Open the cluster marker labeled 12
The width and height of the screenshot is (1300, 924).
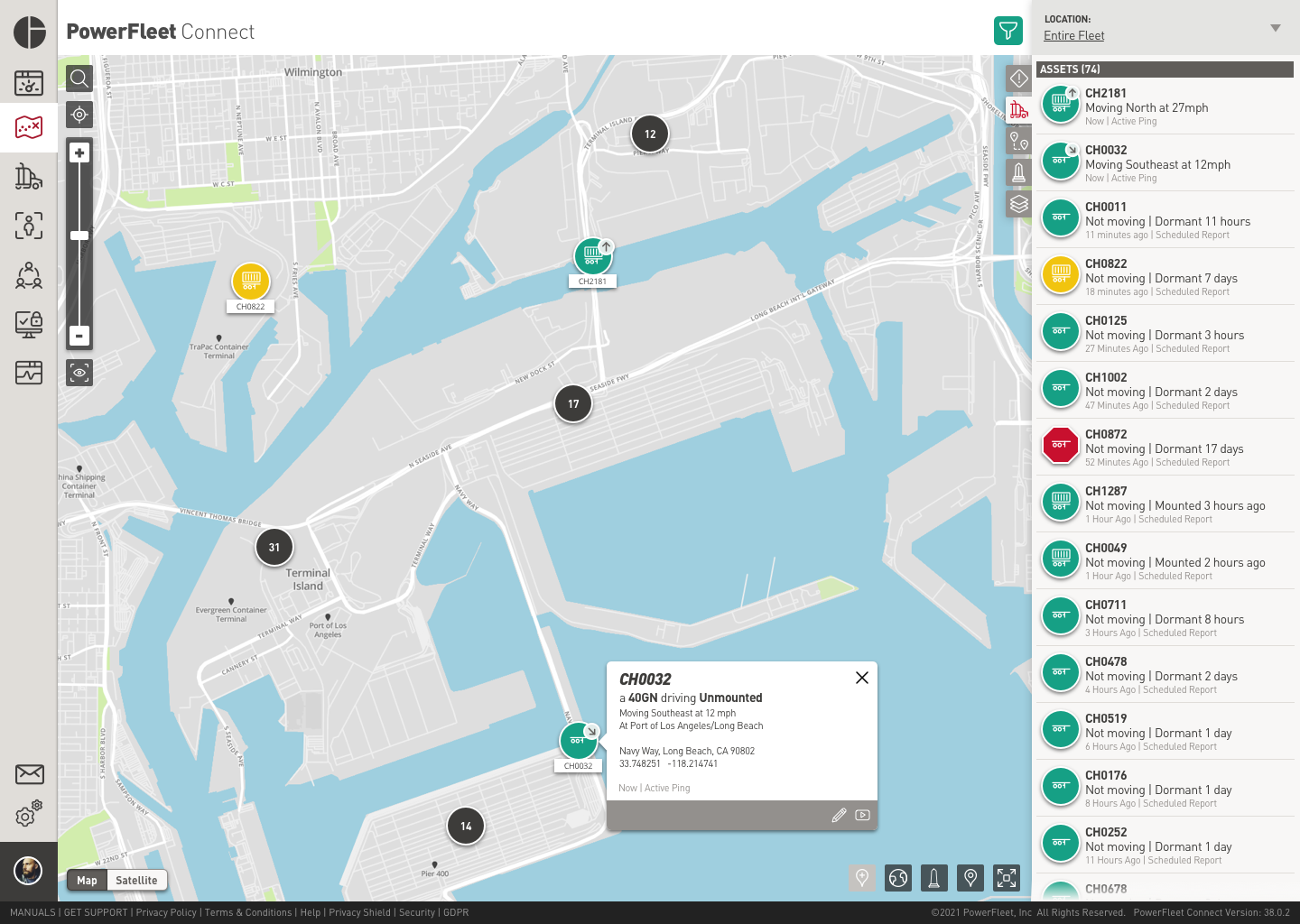pos(650,134)
